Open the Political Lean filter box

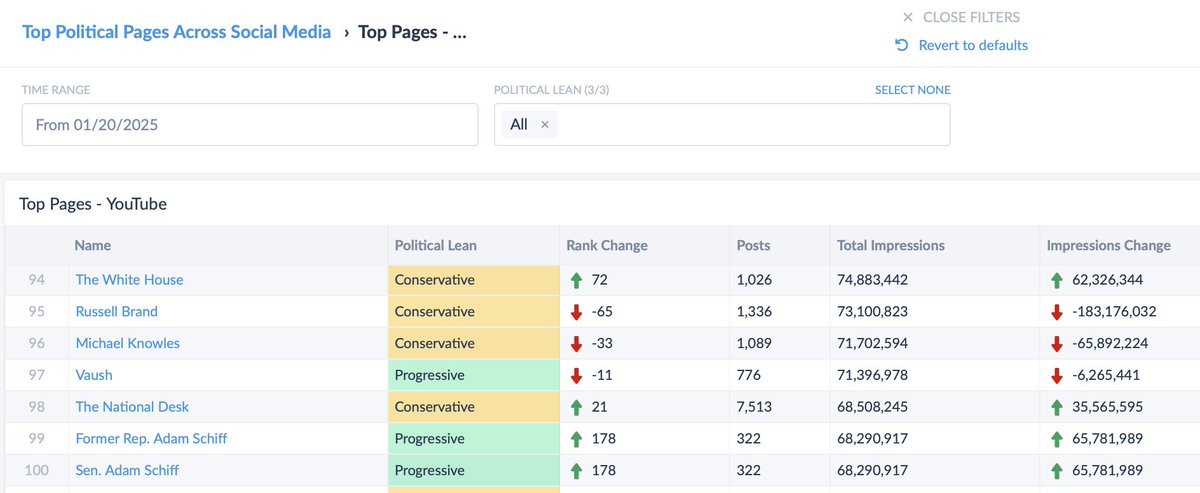click(x=722, y=125)
